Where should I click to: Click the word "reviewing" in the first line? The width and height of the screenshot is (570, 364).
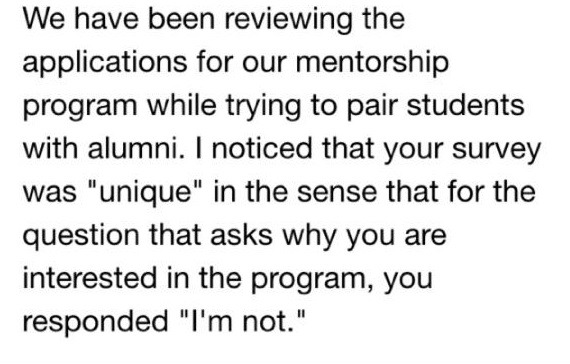pyautogui.click(x=288, y=22)
